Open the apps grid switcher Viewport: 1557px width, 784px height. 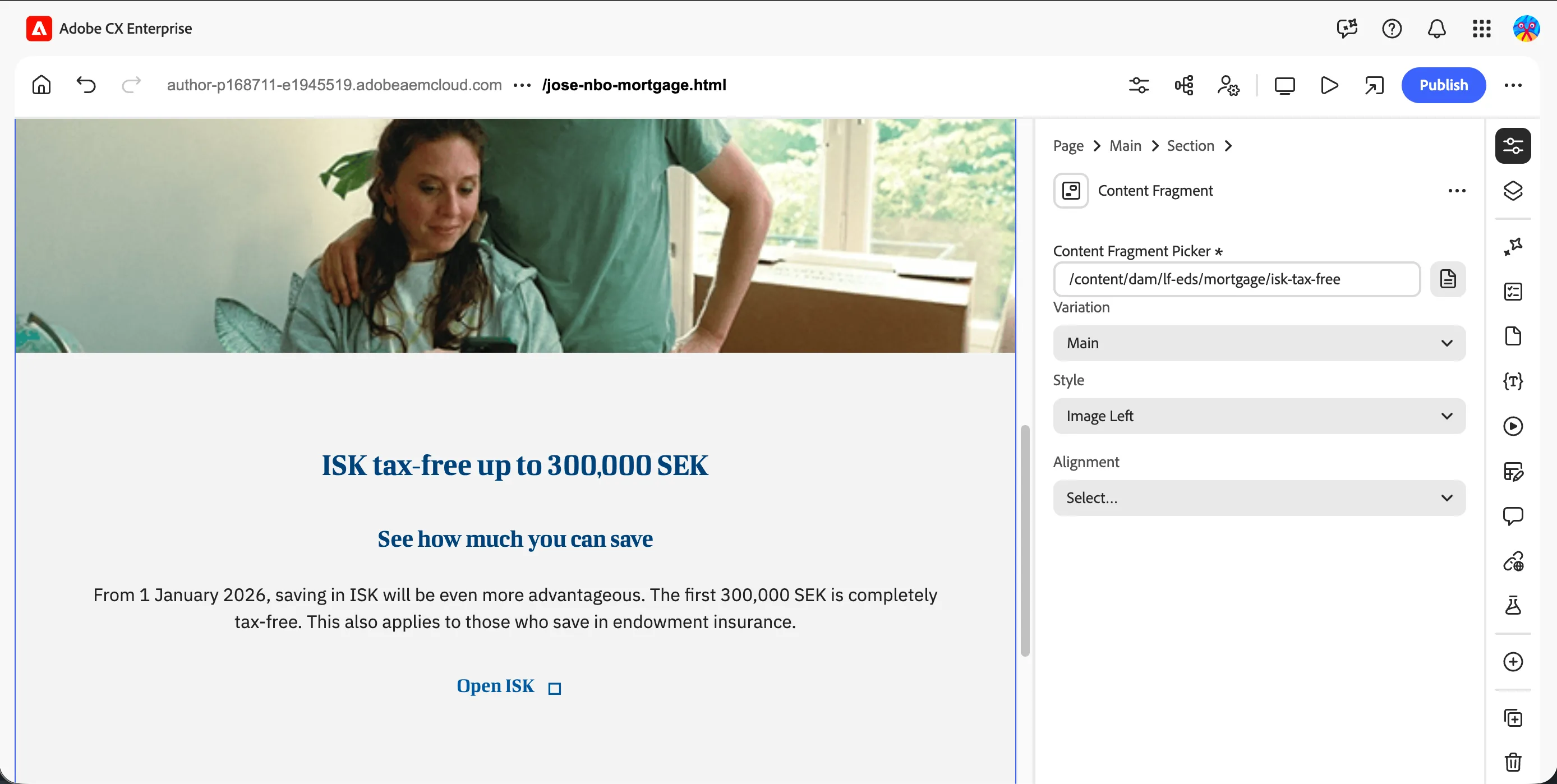pyautogui.click(x=1481, y=29)
